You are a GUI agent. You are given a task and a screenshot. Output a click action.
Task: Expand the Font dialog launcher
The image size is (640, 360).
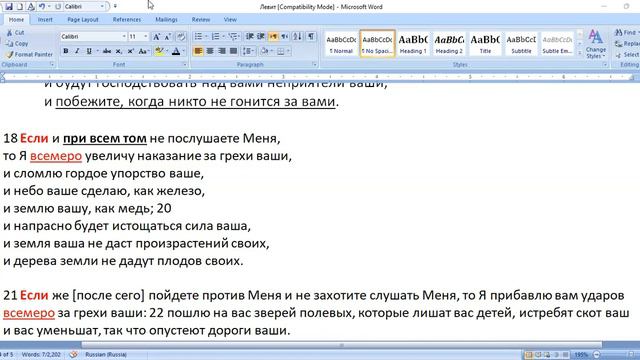(184, 64)
